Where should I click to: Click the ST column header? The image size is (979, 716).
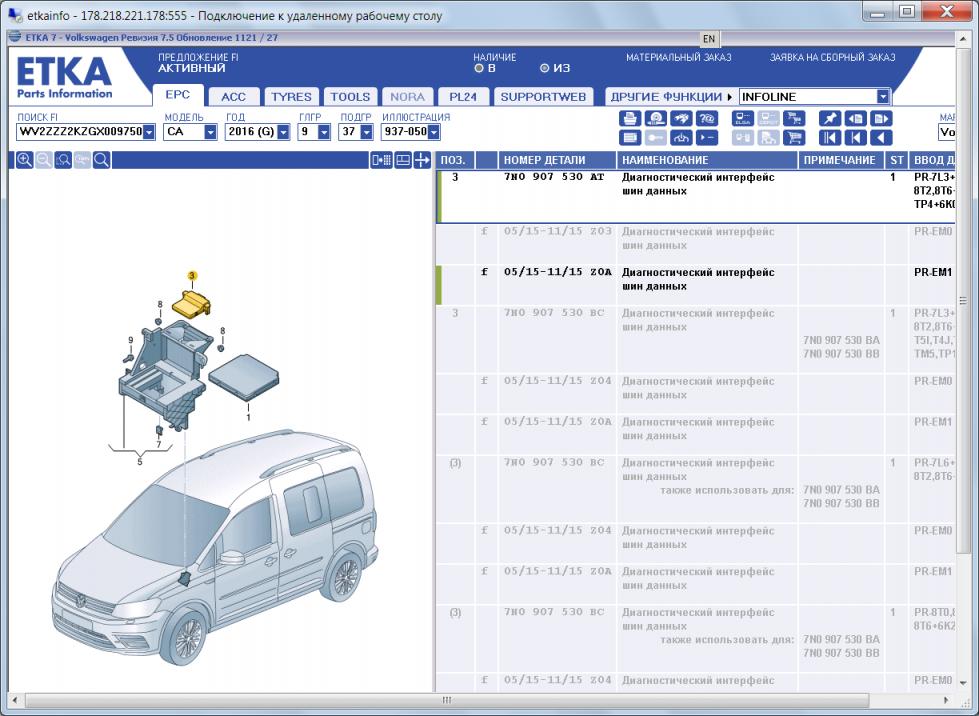tap(897, 160)
